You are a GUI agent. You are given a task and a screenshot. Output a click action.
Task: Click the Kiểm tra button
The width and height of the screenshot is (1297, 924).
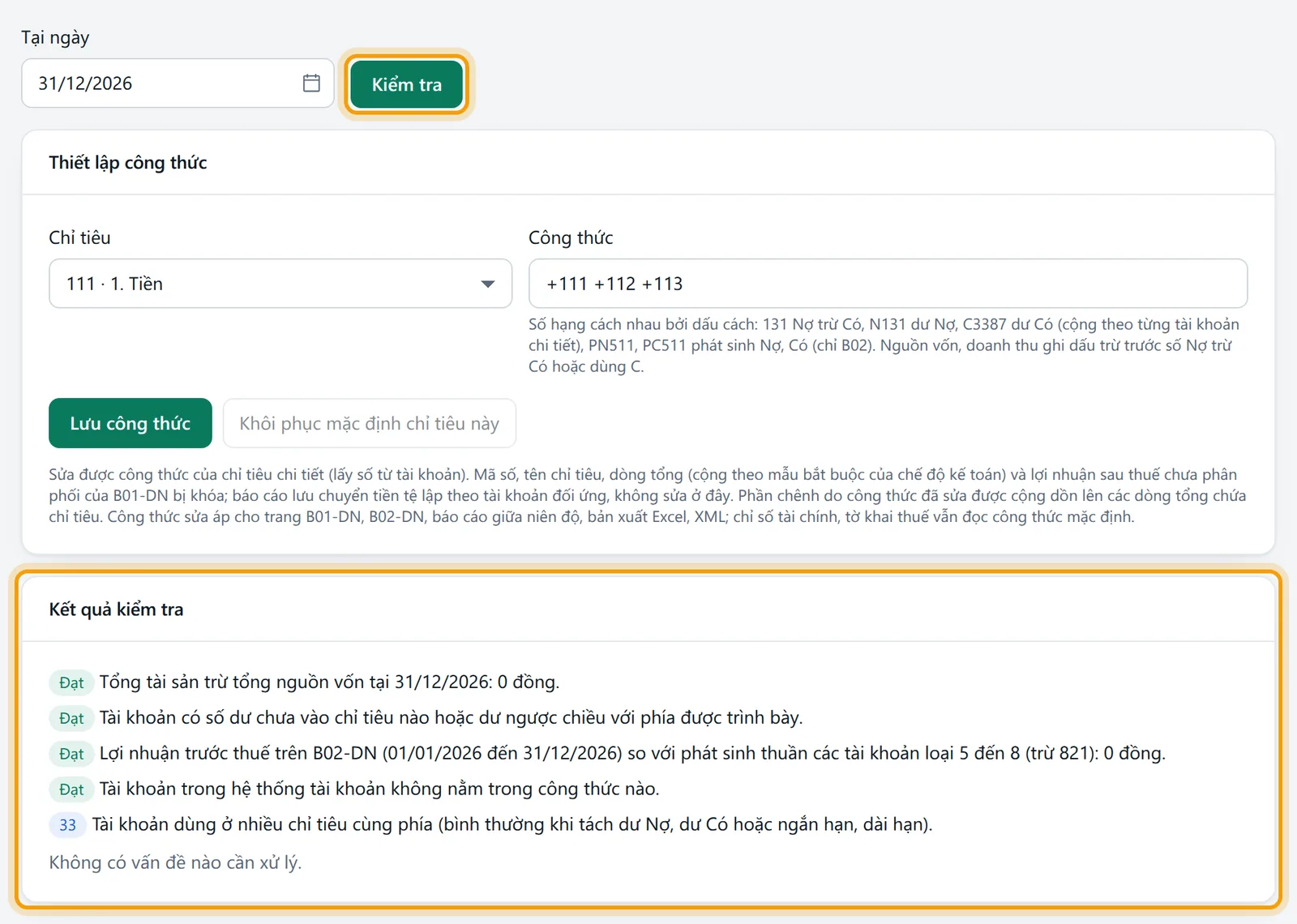[407, 84]
